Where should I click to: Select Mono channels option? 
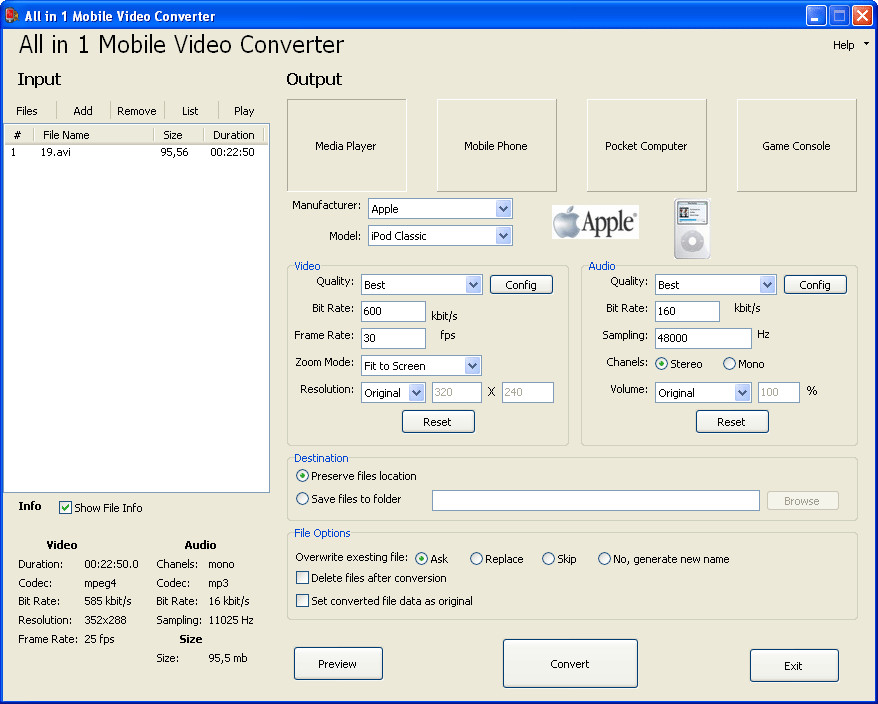click(x=729, y=364)
